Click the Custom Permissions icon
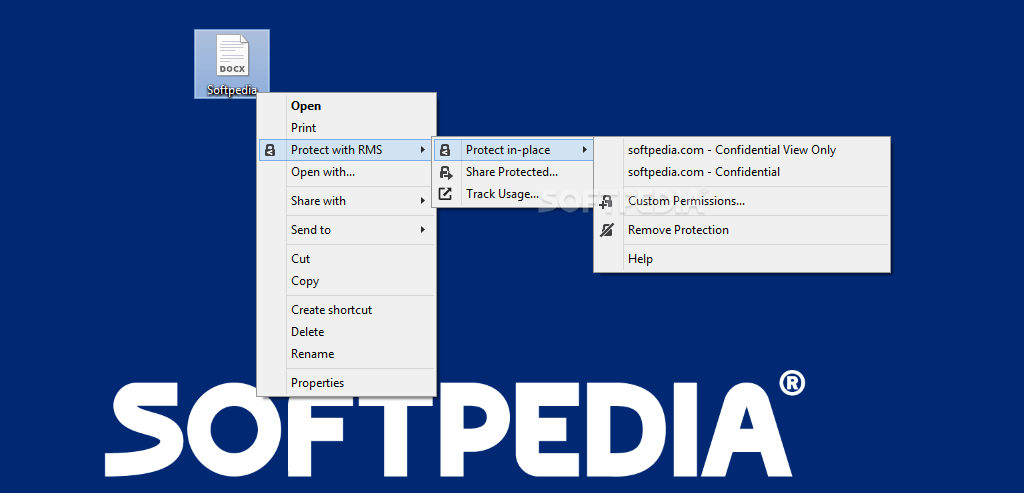 point(607,201)
